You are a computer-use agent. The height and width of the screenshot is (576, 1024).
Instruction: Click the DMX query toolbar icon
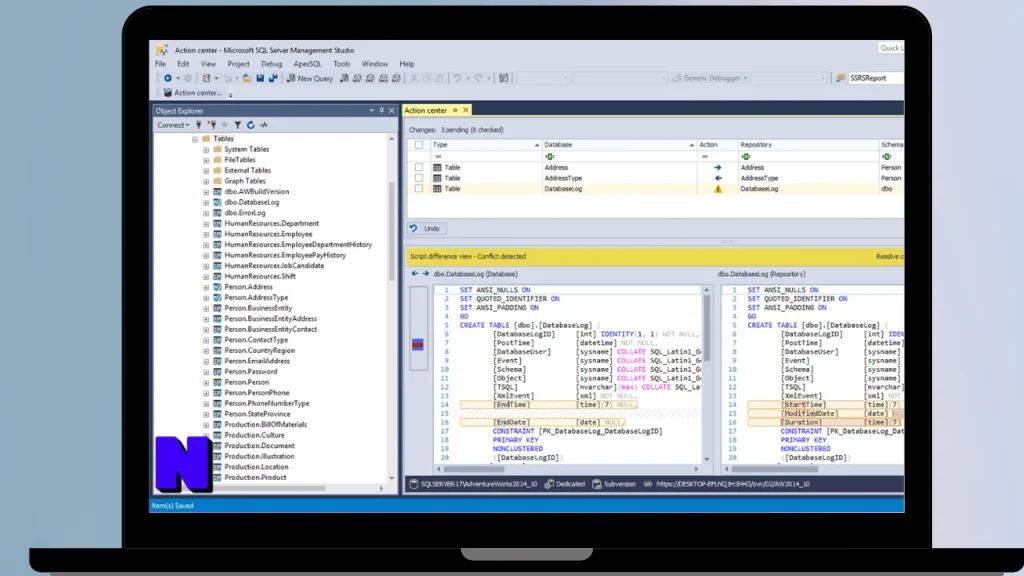[370, 78]
